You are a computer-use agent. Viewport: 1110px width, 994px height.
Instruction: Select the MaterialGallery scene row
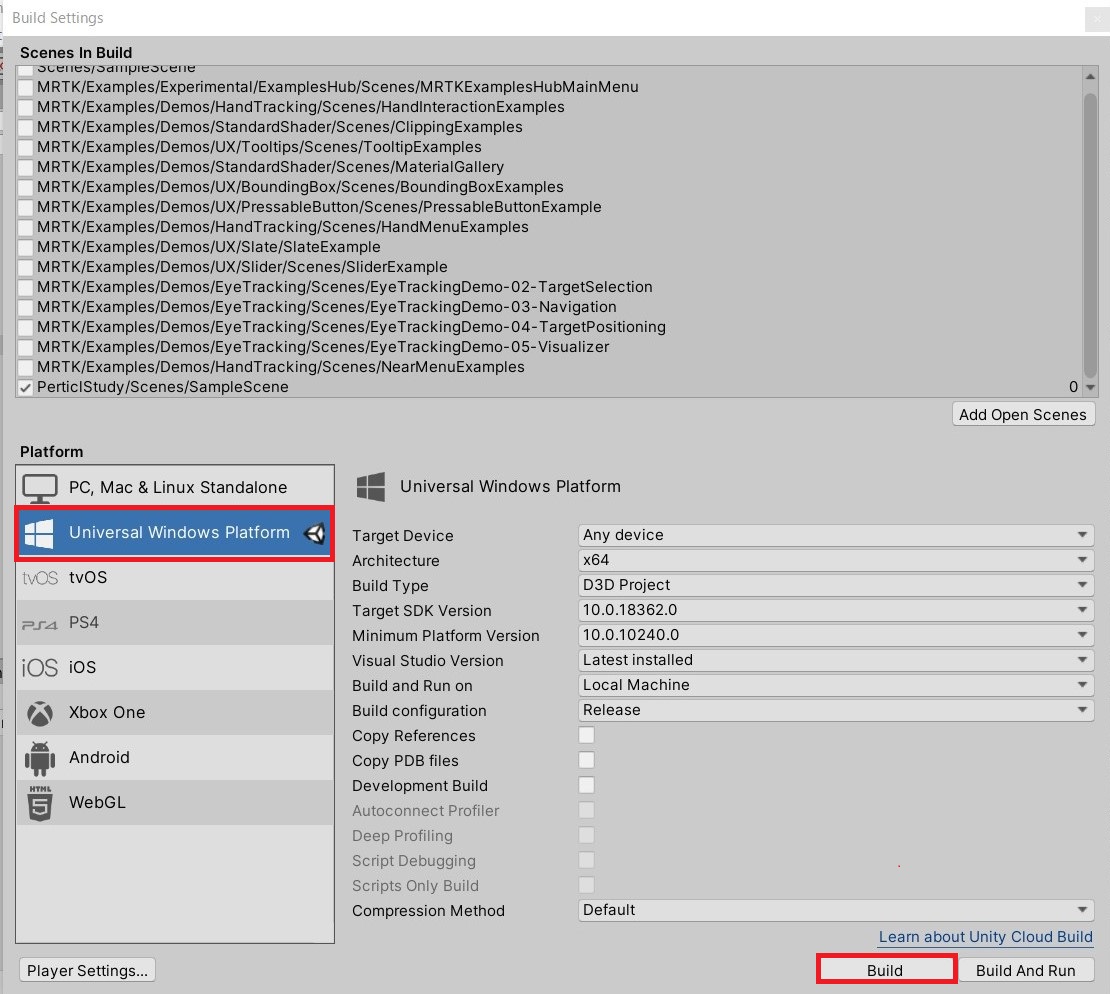pos(549,167)
